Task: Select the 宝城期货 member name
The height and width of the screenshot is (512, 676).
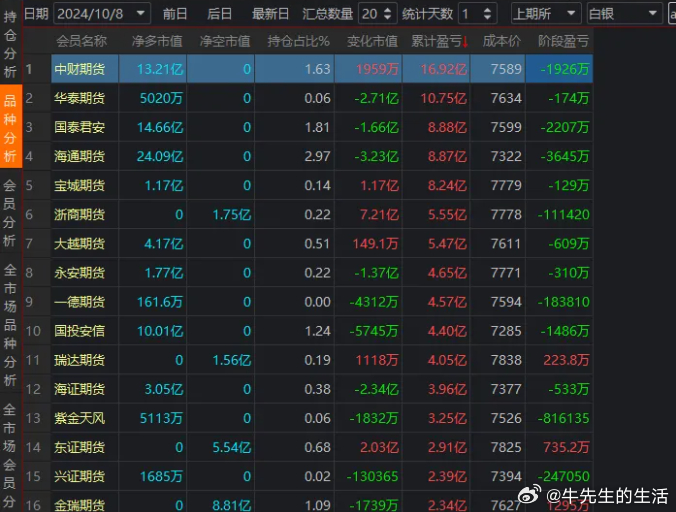Action: (x=79, y=185)
